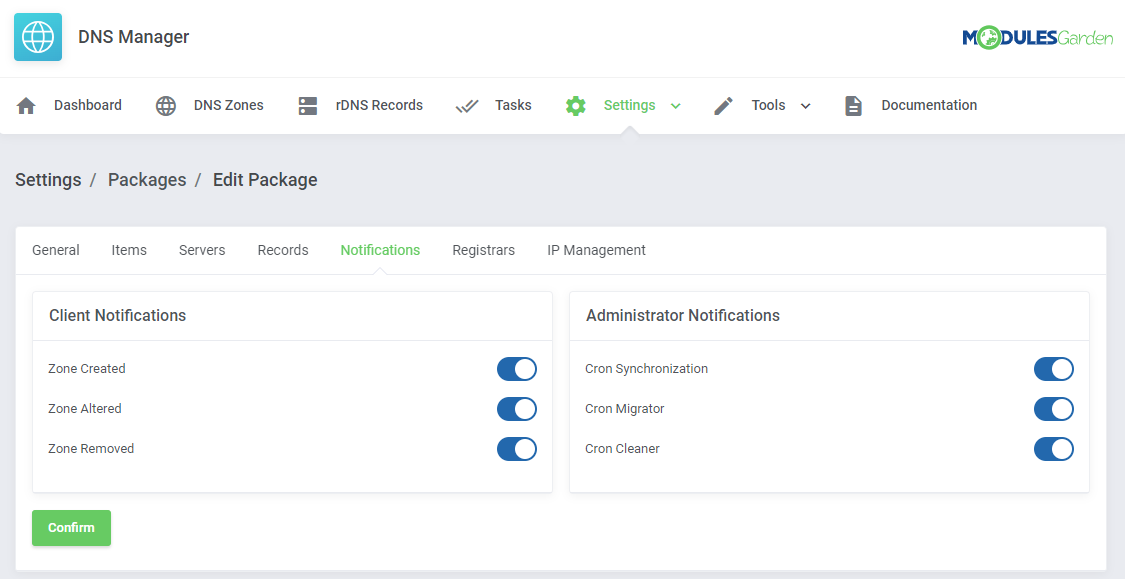Screen dimensions: 1125x579
Task: Go to DNS Zones in navigation
Action: 228,105
